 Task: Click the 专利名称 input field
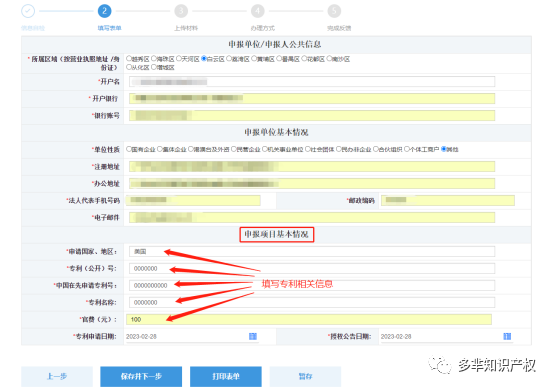[312, 302]
